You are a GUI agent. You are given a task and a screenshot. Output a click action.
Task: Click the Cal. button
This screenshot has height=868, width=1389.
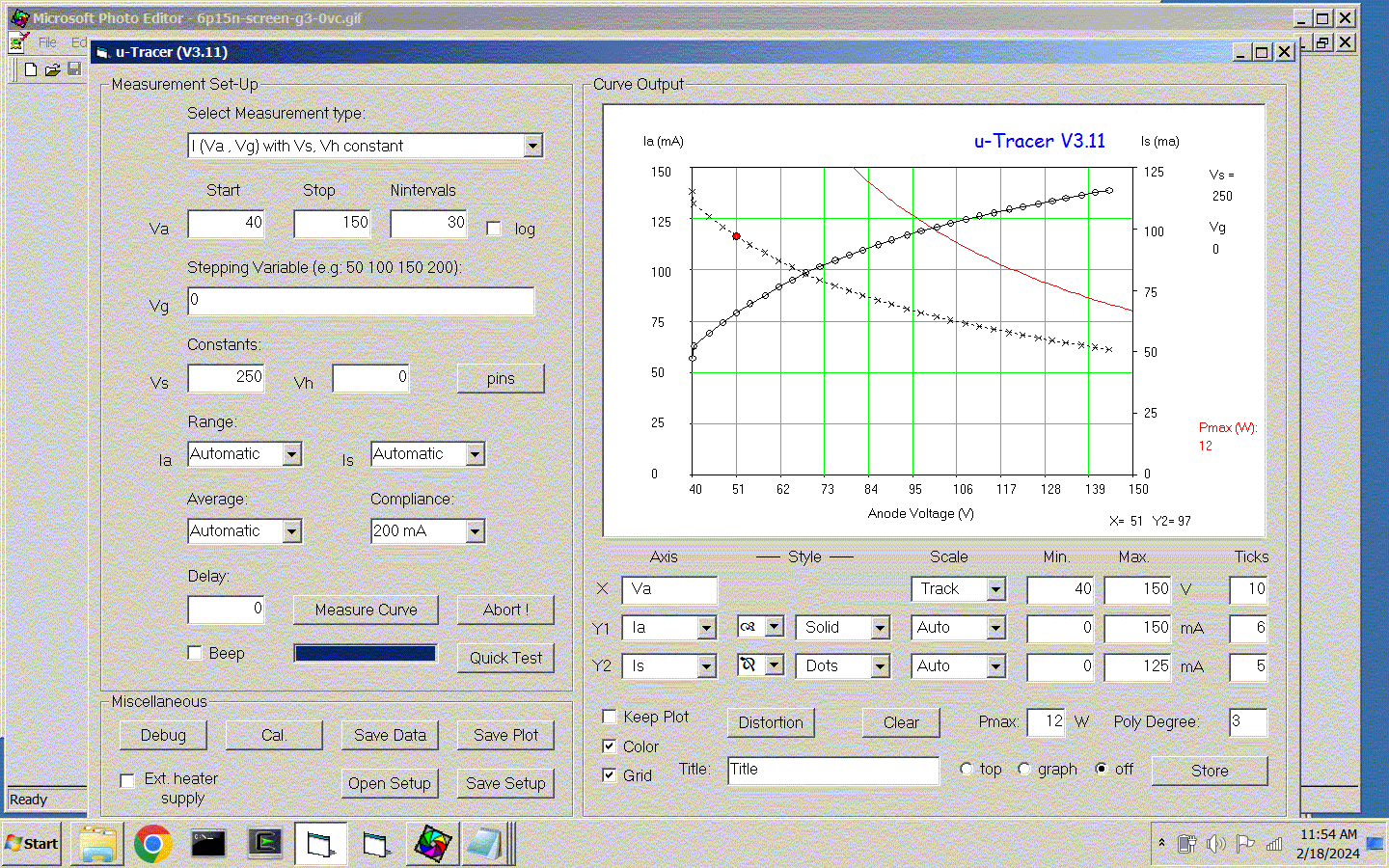coord(274,735)
